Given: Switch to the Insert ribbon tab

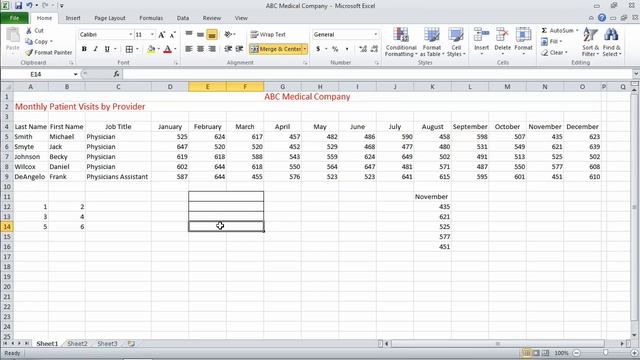Looking at the screenshot, I should pyautogui.click(x=73, y=18).
